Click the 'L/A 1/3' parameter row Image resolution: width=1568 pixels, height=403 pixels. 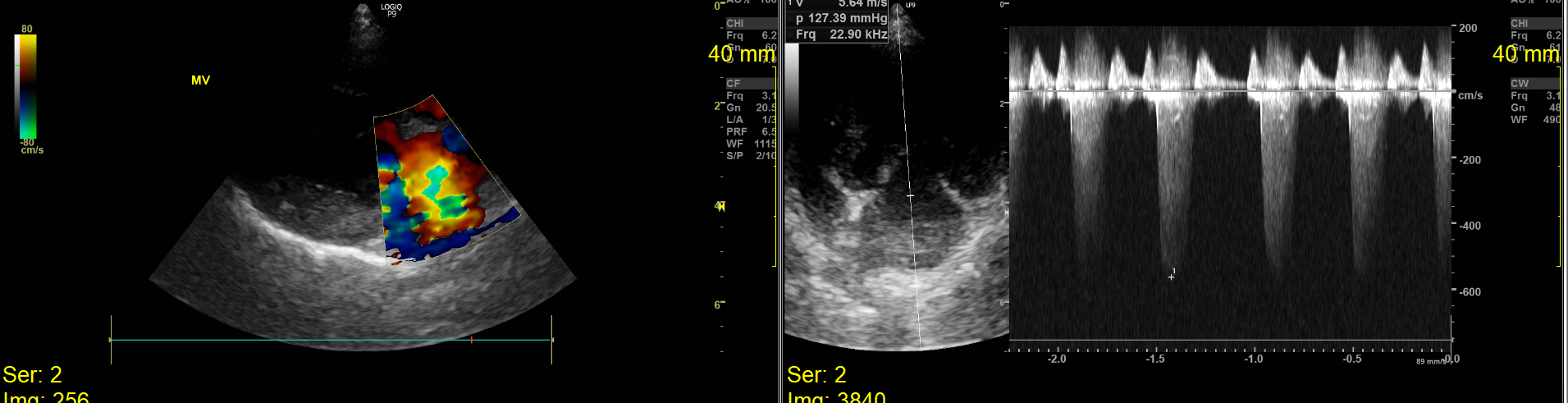click(x=751, y=120)
